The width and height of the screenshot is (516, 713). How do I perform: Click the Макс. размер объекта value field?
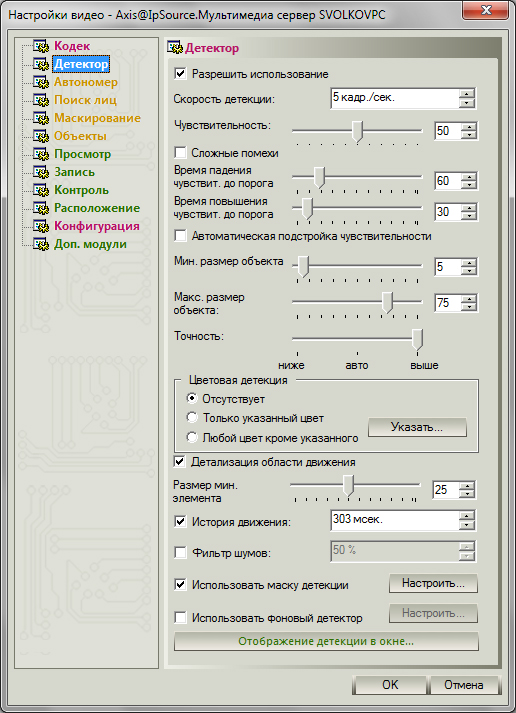click(447, 303)
